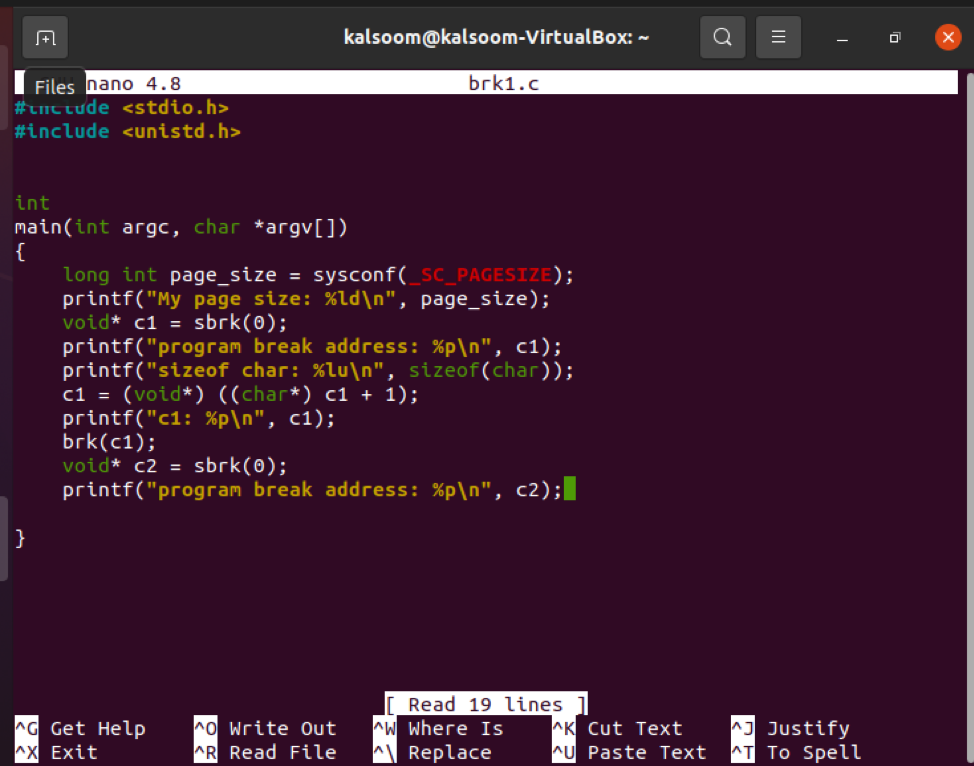Click the Get Help shortcut label
Screen dimensions: 974x766
coord(97,729)
